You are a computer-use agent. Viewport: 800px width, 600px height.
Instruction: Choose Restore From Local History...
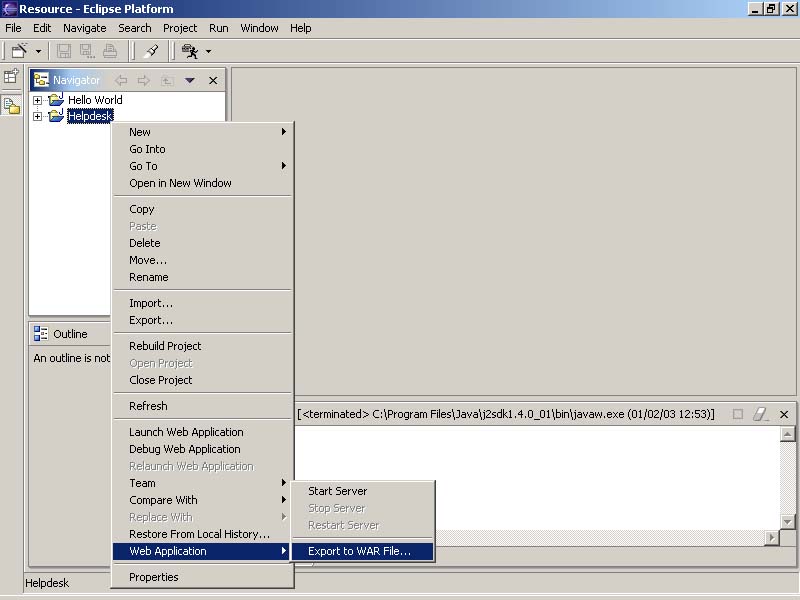(x=203, y=534)
